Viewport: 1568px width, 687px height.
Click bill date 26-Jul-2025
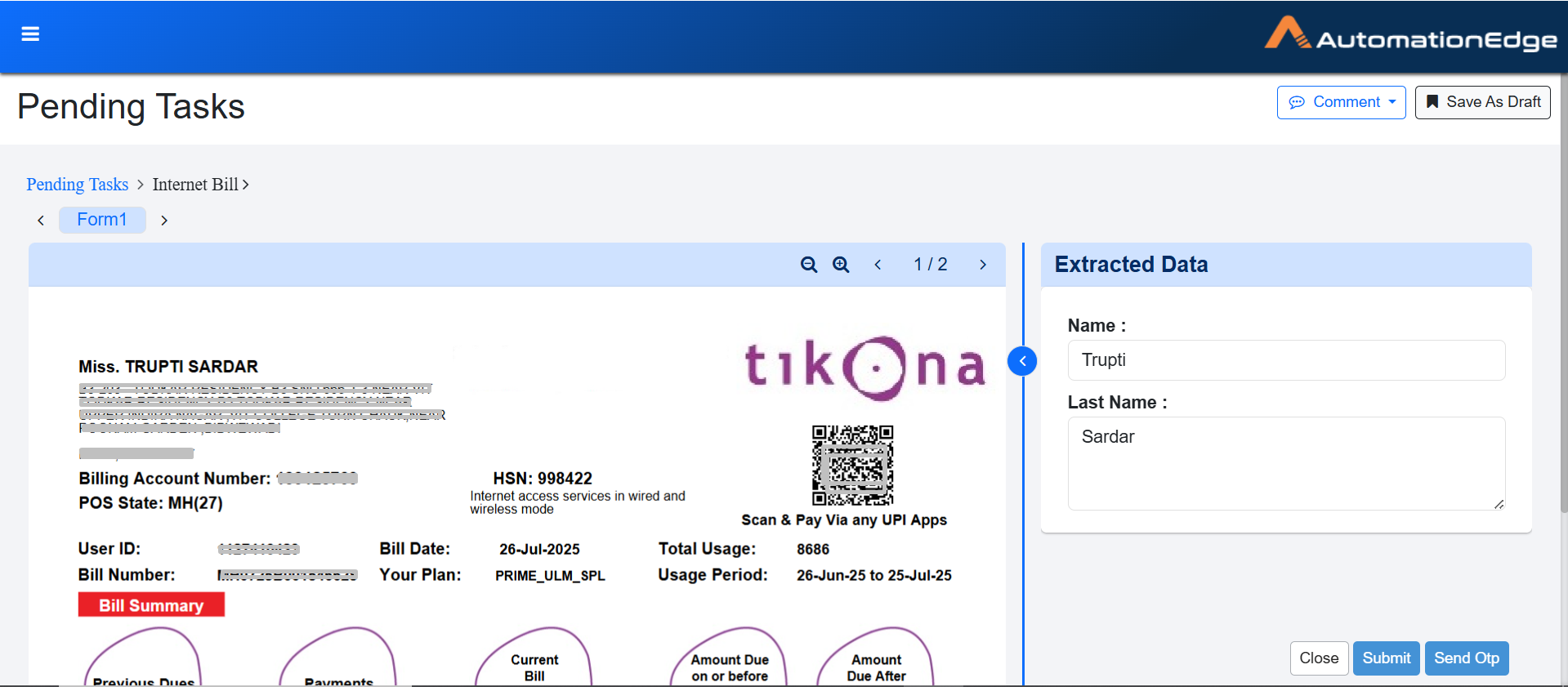pyautogui.click(x=539, y=550)
